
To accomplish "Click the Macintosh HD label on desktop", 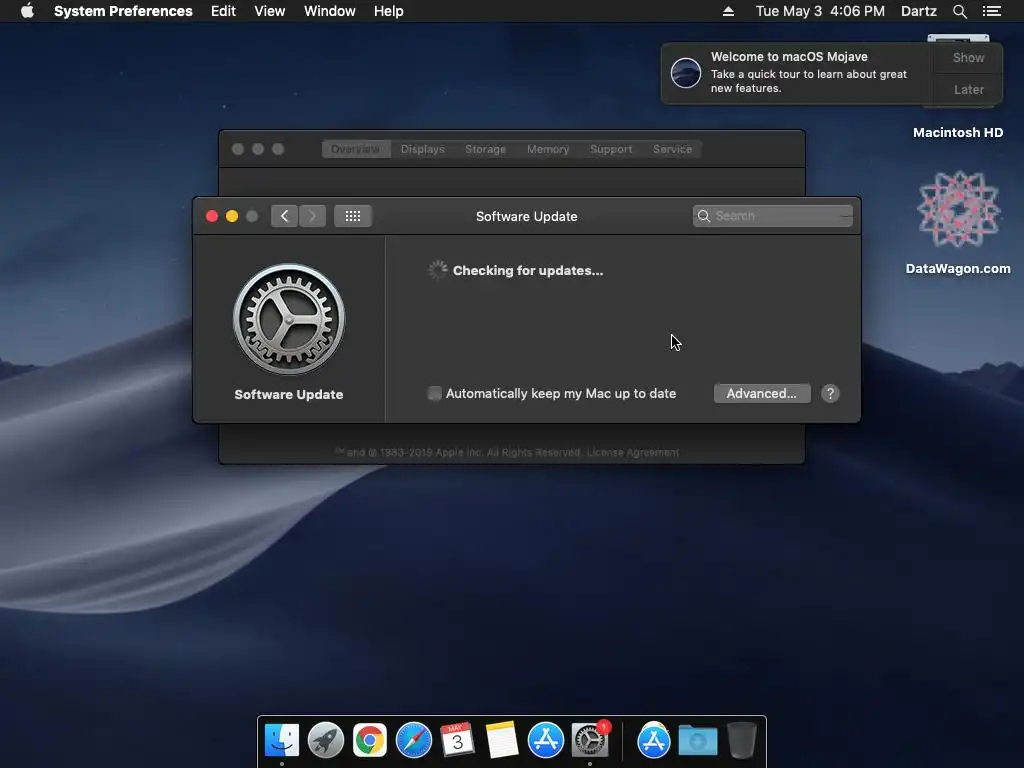I will point(957,133).
